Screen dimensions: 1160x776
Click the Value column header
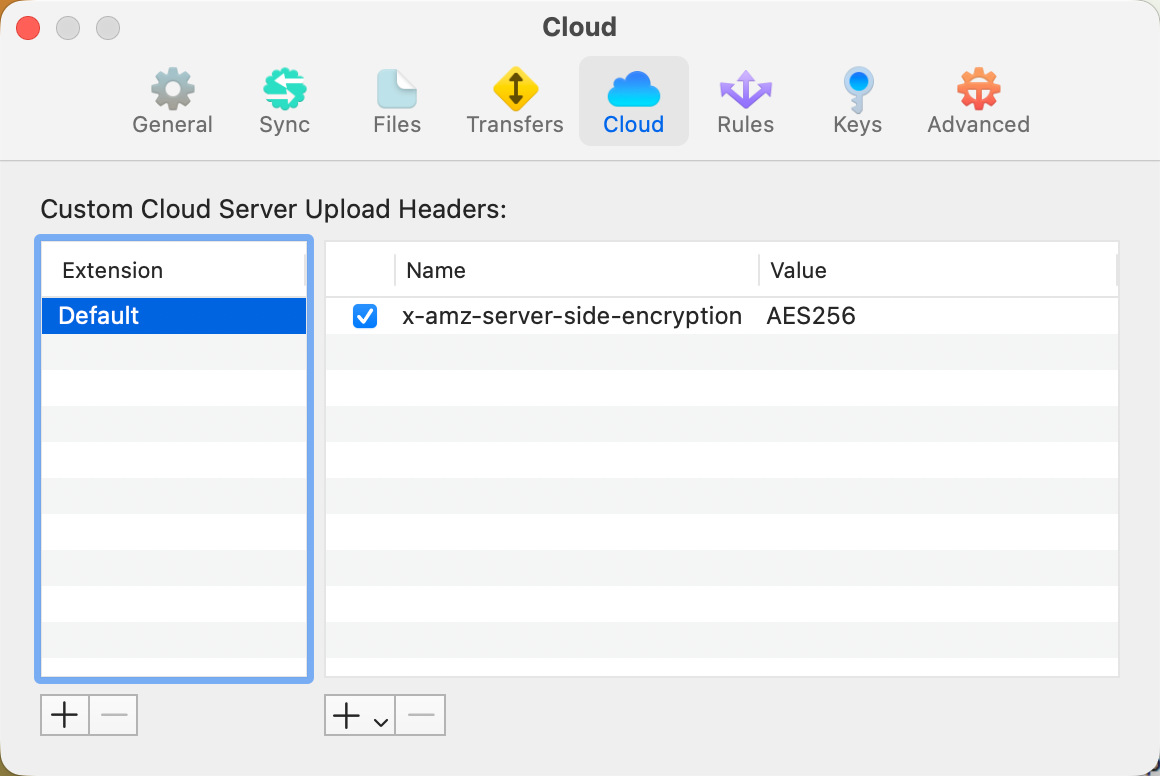pyautogui.click(x=937, y=270)
